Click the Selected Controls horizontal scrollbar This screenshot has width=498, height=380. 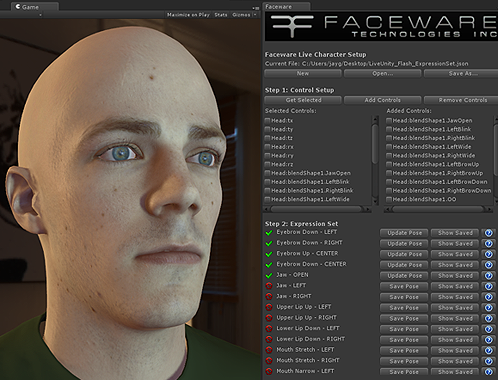(x=317, y=209)
